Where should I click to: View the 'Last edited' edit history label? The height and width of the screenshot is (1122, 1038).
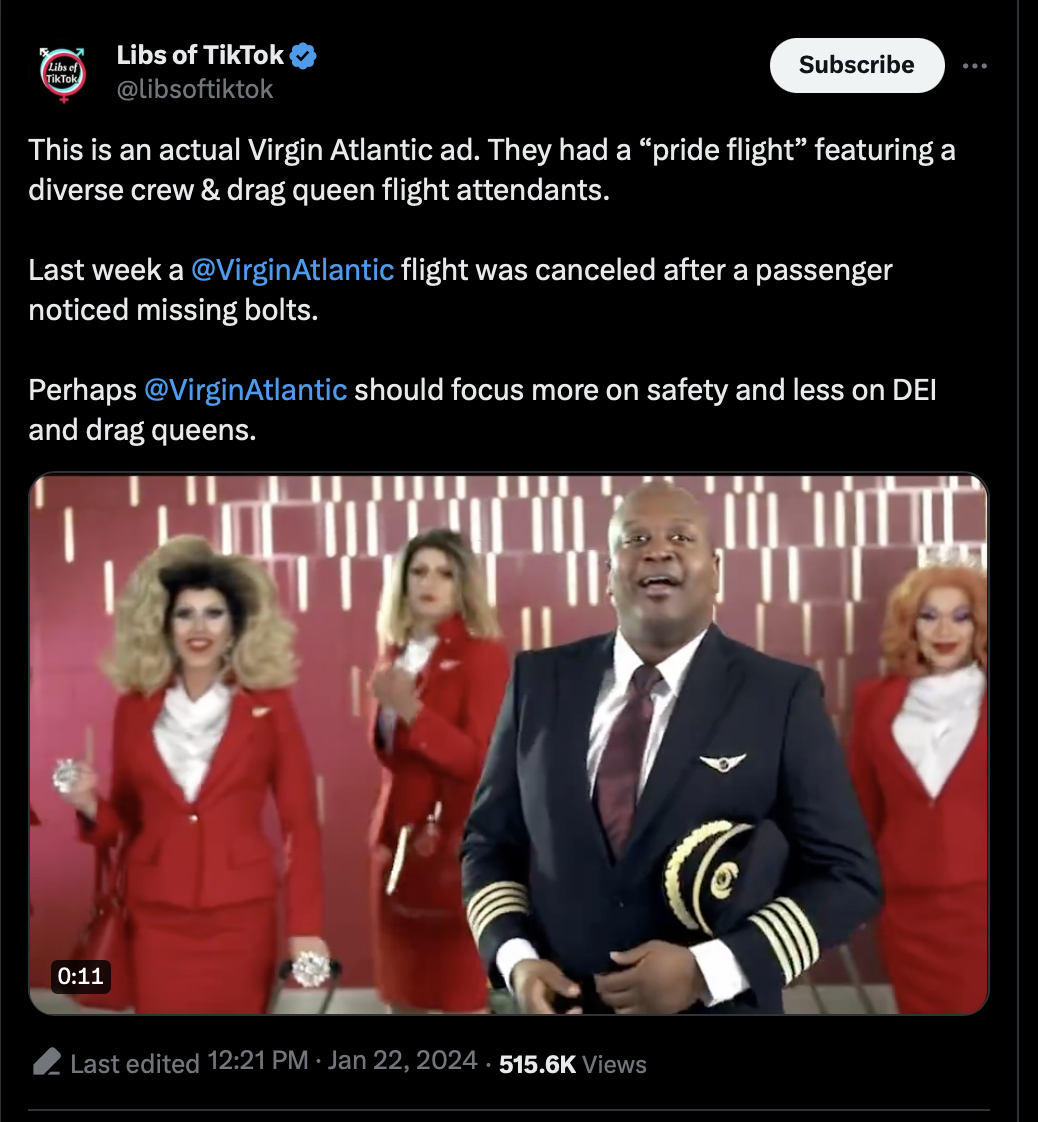coord(134,1063)
